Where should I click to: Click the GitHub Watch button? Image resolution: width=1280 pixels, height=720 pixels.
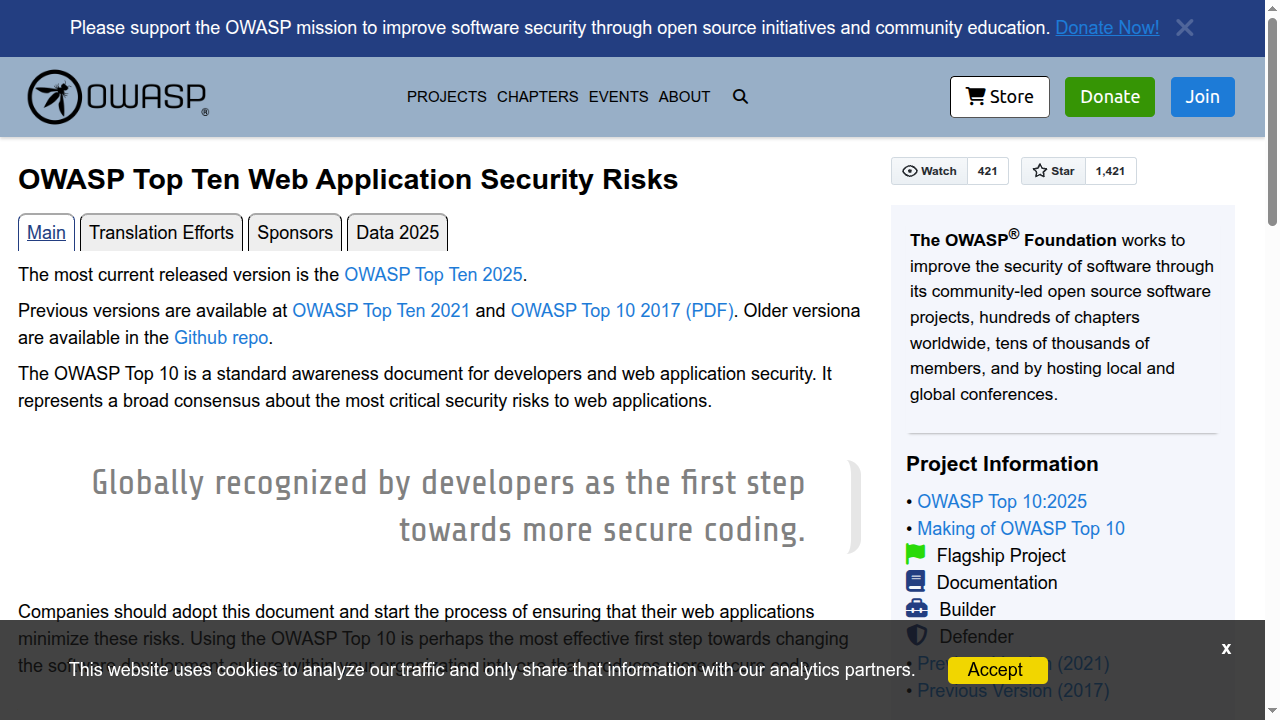tap(930, 171)
